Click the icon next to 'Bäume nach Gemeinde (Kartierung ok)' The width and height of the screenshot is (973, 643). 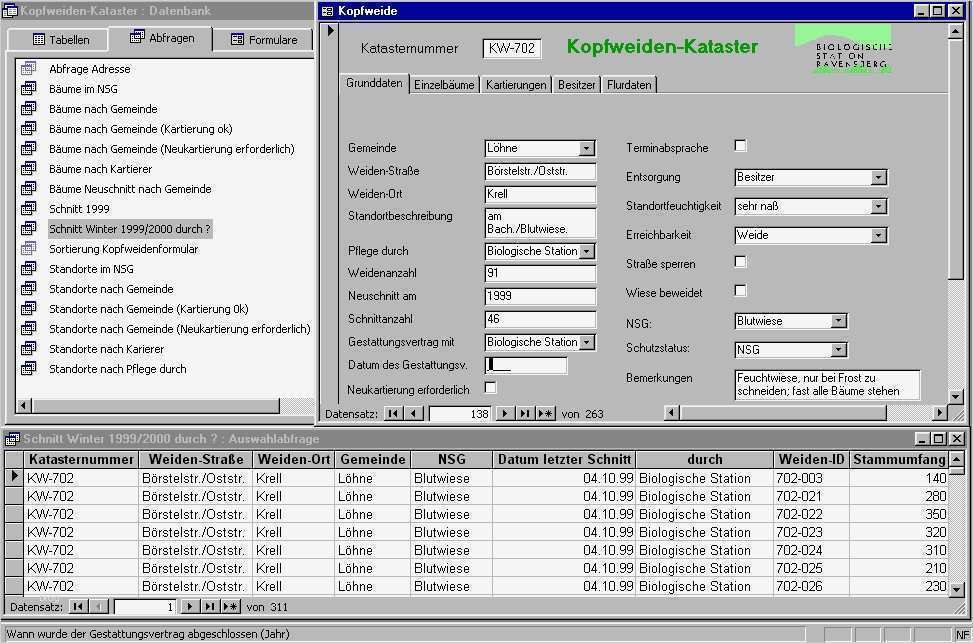tap(29, 129)
